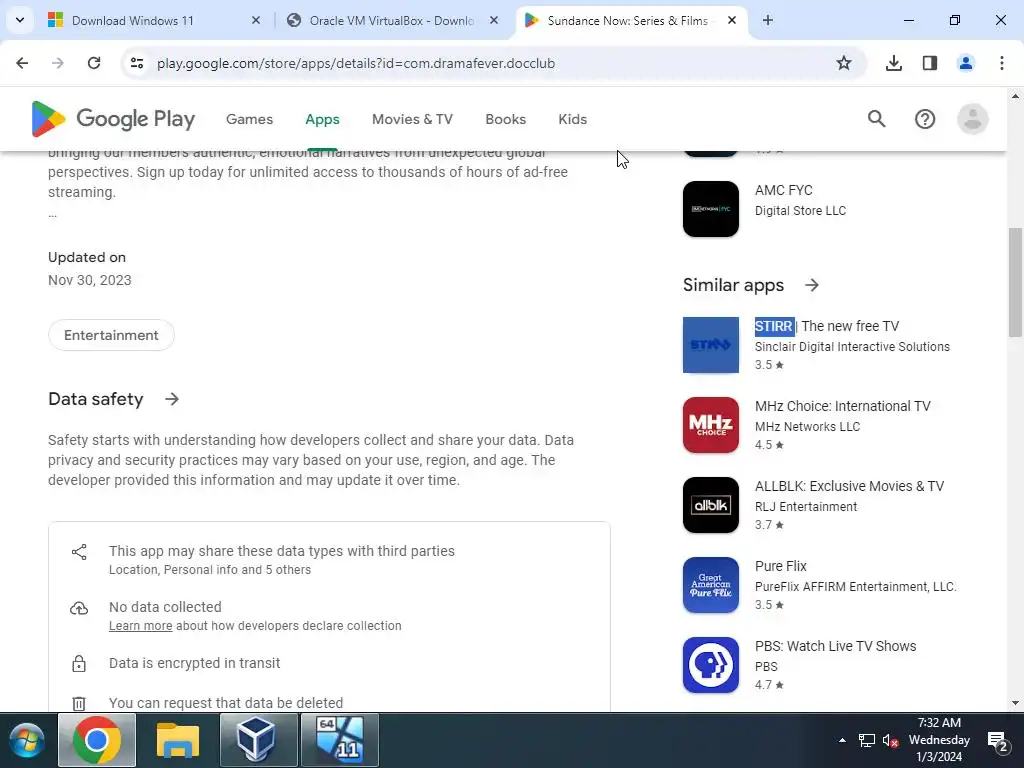Click the 'Digital Store LLC' developer name

click(801, 211)
